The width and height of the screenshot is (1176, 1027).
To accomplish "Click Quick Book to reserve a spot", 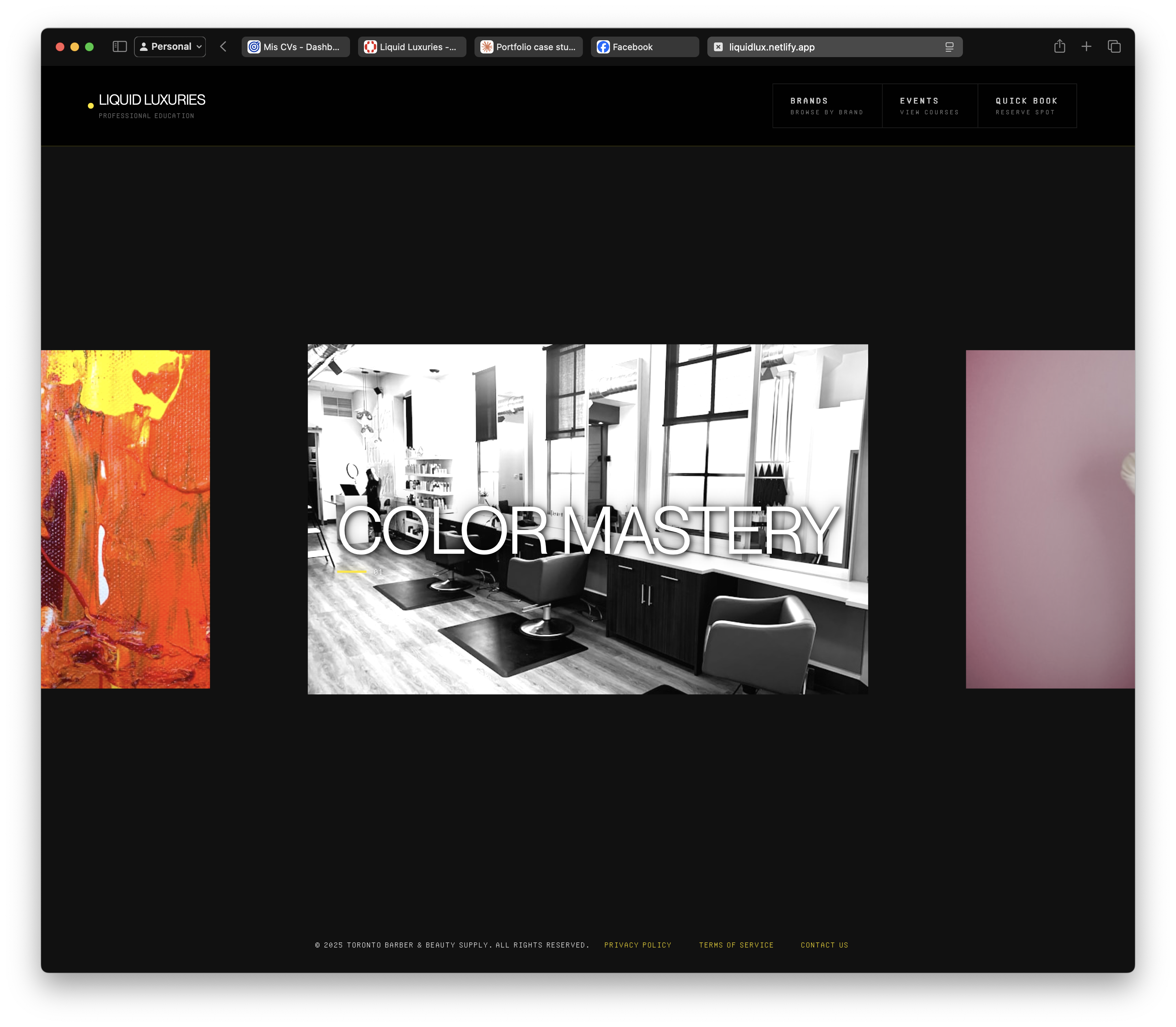I will (1026, 105).
